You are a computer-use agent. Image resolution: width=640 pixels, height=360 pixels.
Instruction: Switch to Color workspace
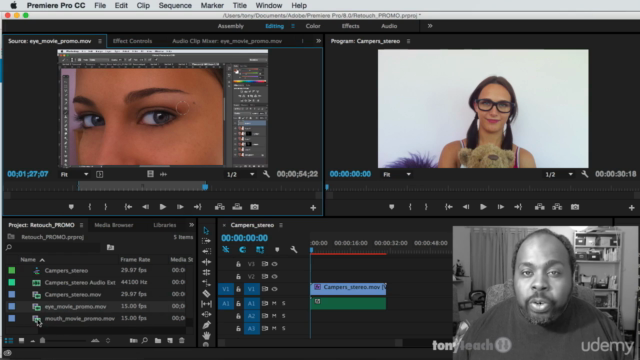[313, 26]
